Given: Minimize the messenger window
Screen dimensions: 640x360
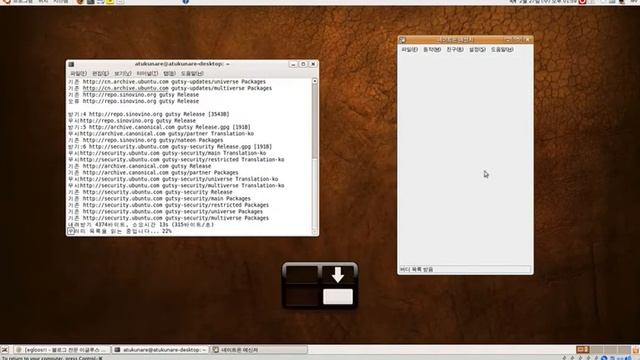Looking at the screenshot, I should pyautogui.click(x=508, y=40).
